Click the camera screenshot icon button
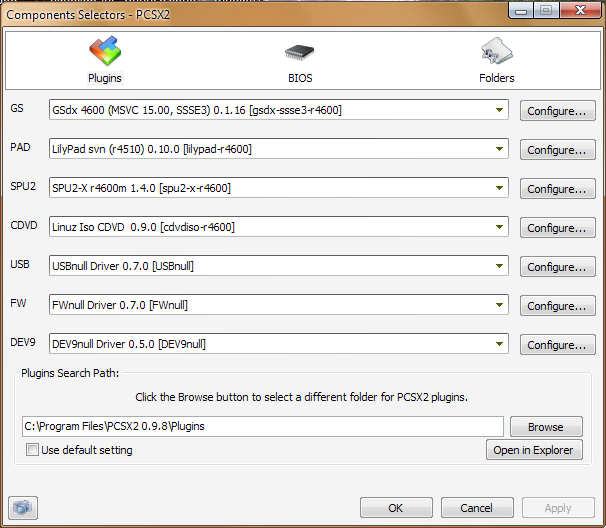This screenshot has height=528, width=606. 23,508
